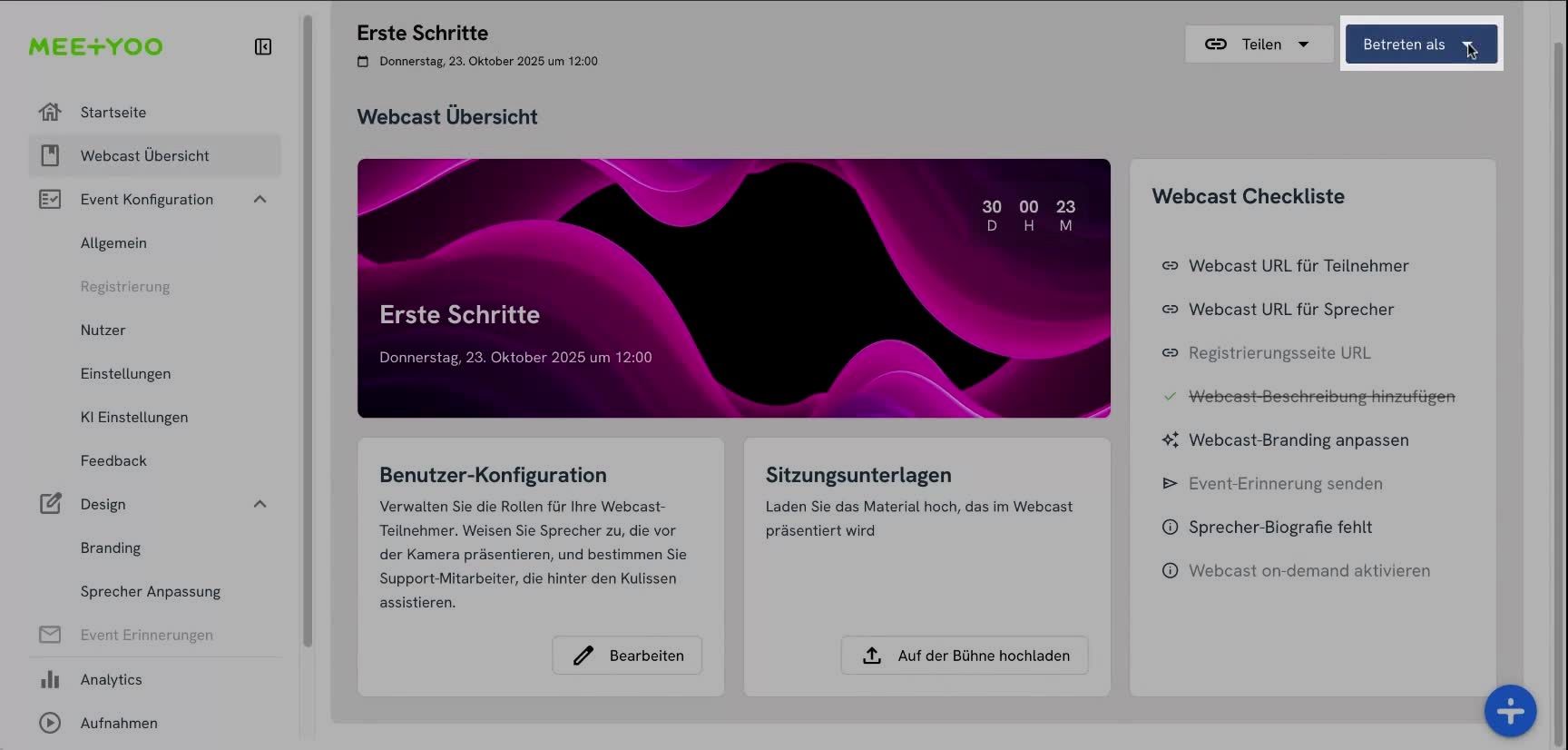1568x750 pixels.
Task: Open the Betreten als dropdown
Action: (1420, 44)
